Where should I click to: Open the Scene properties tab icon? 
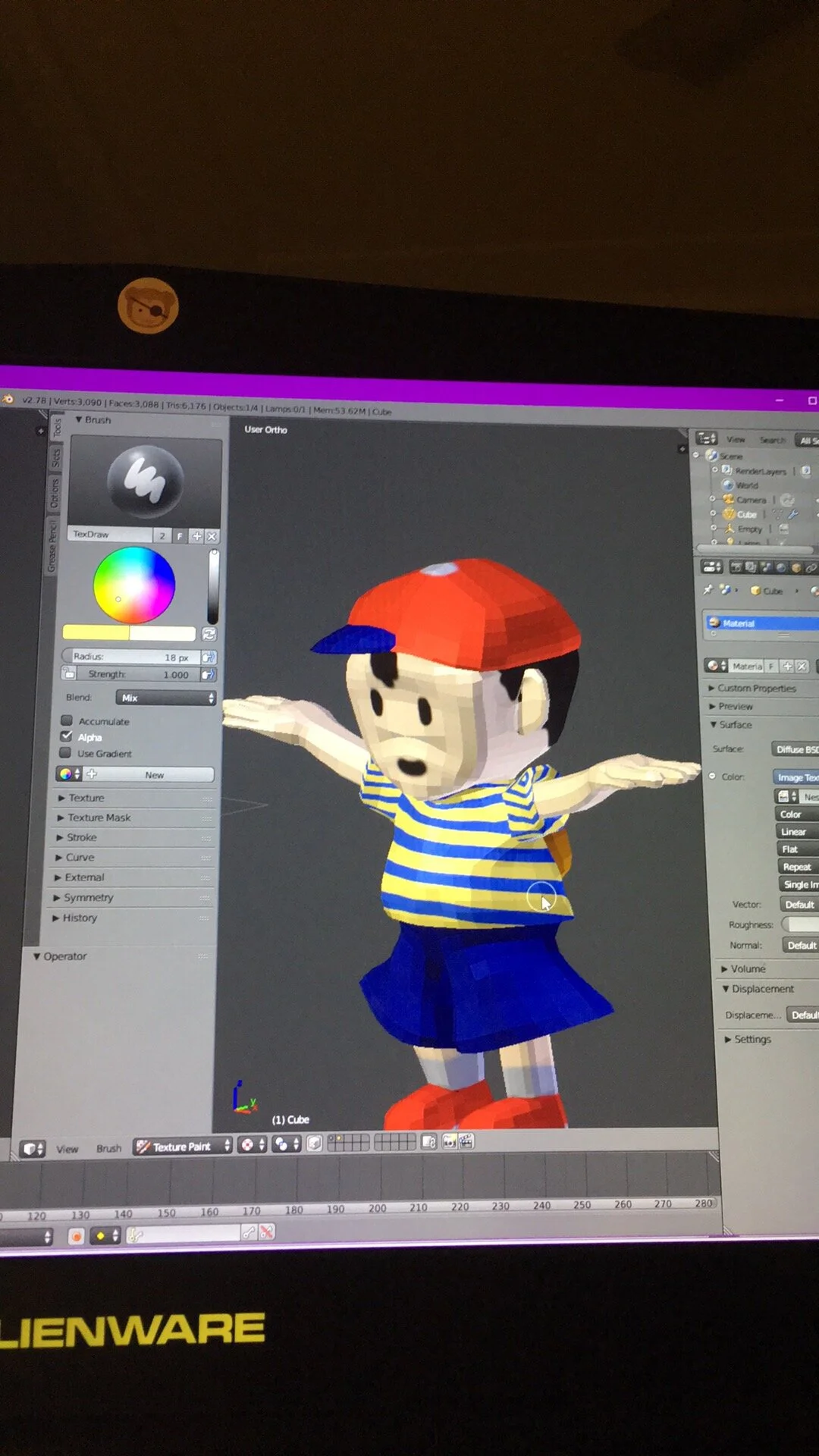click(x=765, y=567)
